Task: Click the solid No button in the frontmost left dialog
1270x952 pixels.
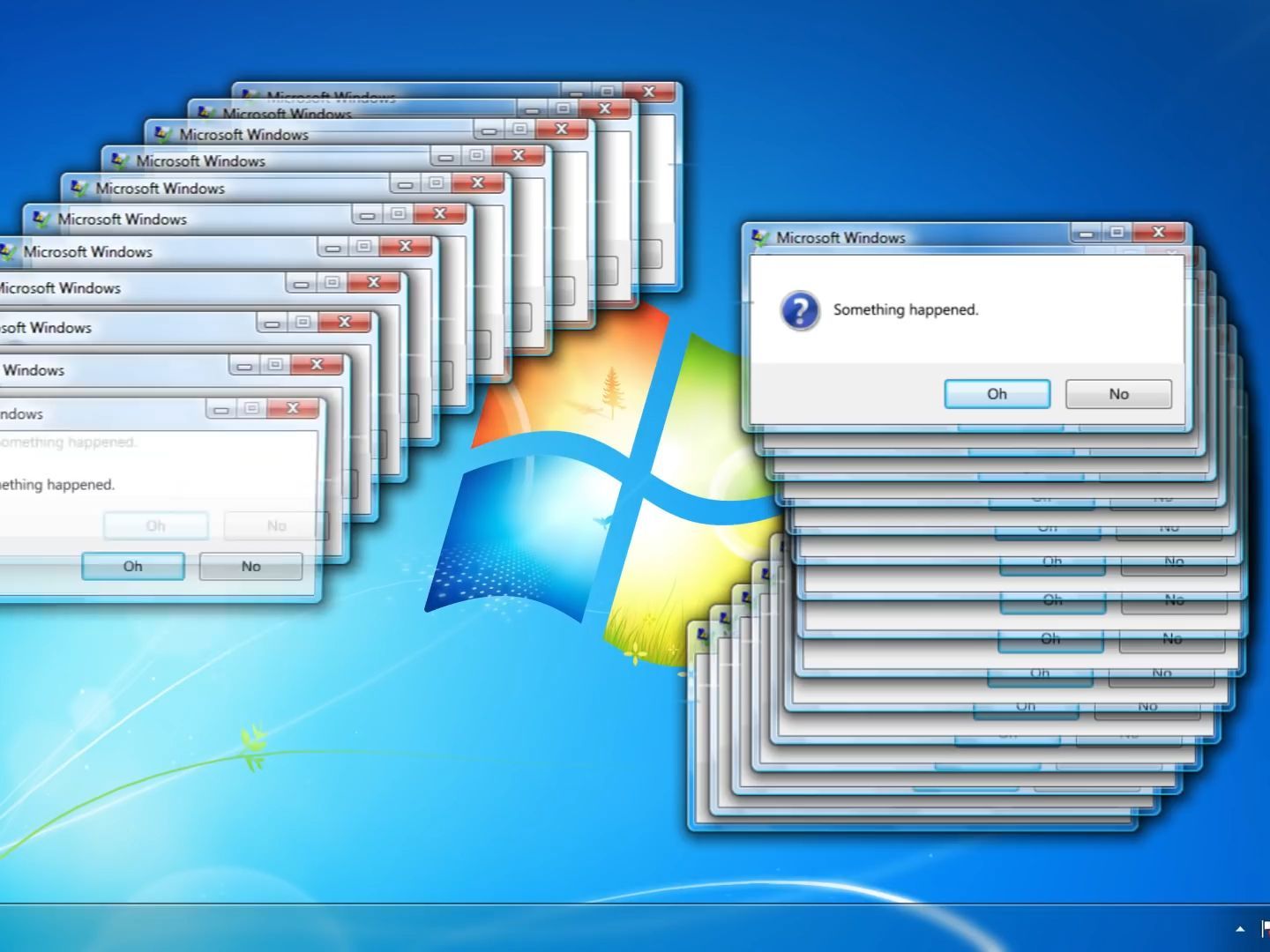Action: point(251,566)
